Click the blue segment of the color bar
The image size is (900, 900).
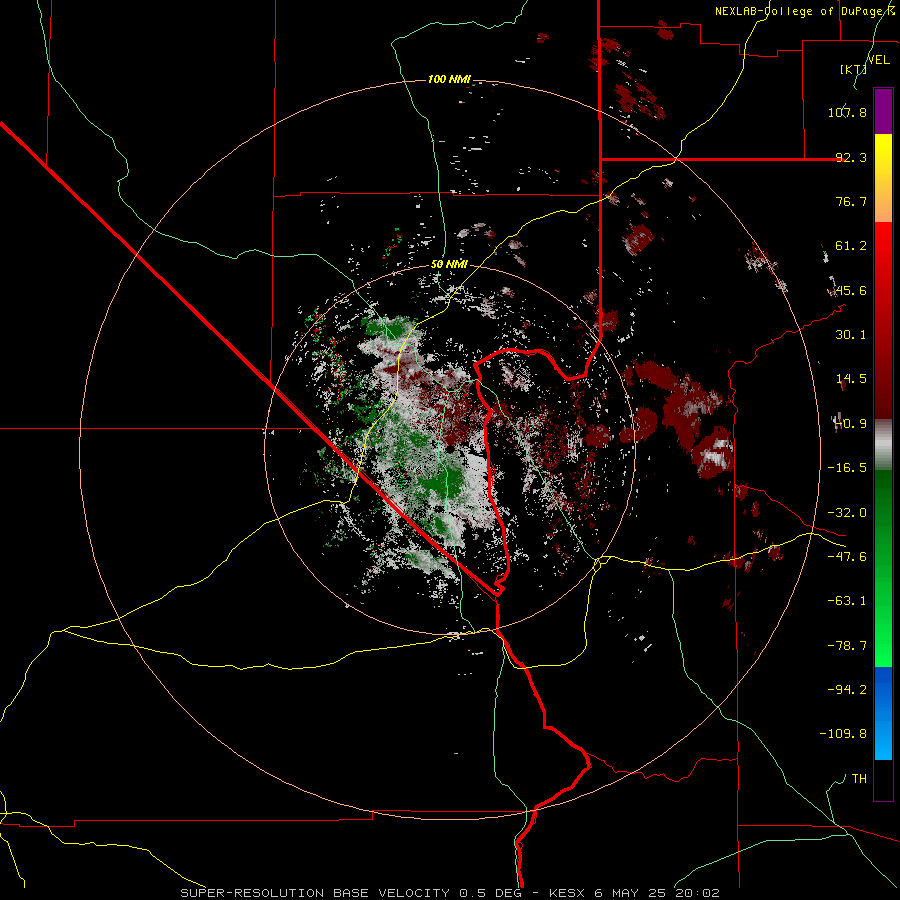[883, 713]
